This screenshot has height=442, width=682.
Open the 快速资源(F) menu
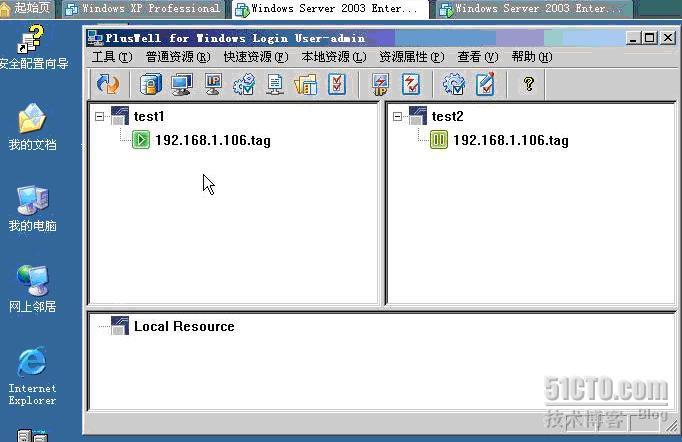click(x=256, y=57)
